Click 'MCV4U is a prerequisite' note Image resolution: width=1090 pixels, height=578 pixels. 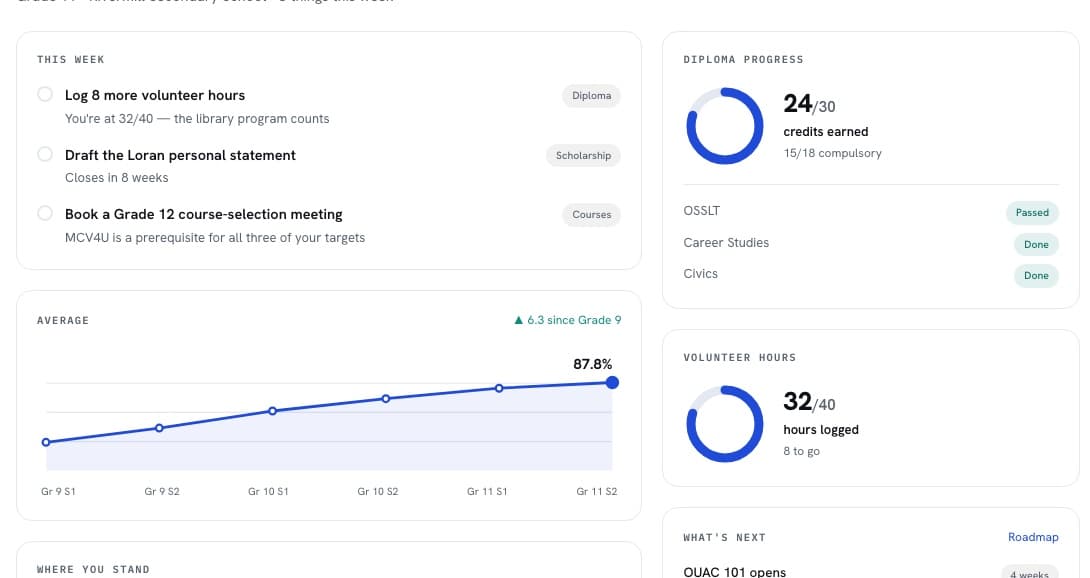pyautogui.click(x=215, y=237)
